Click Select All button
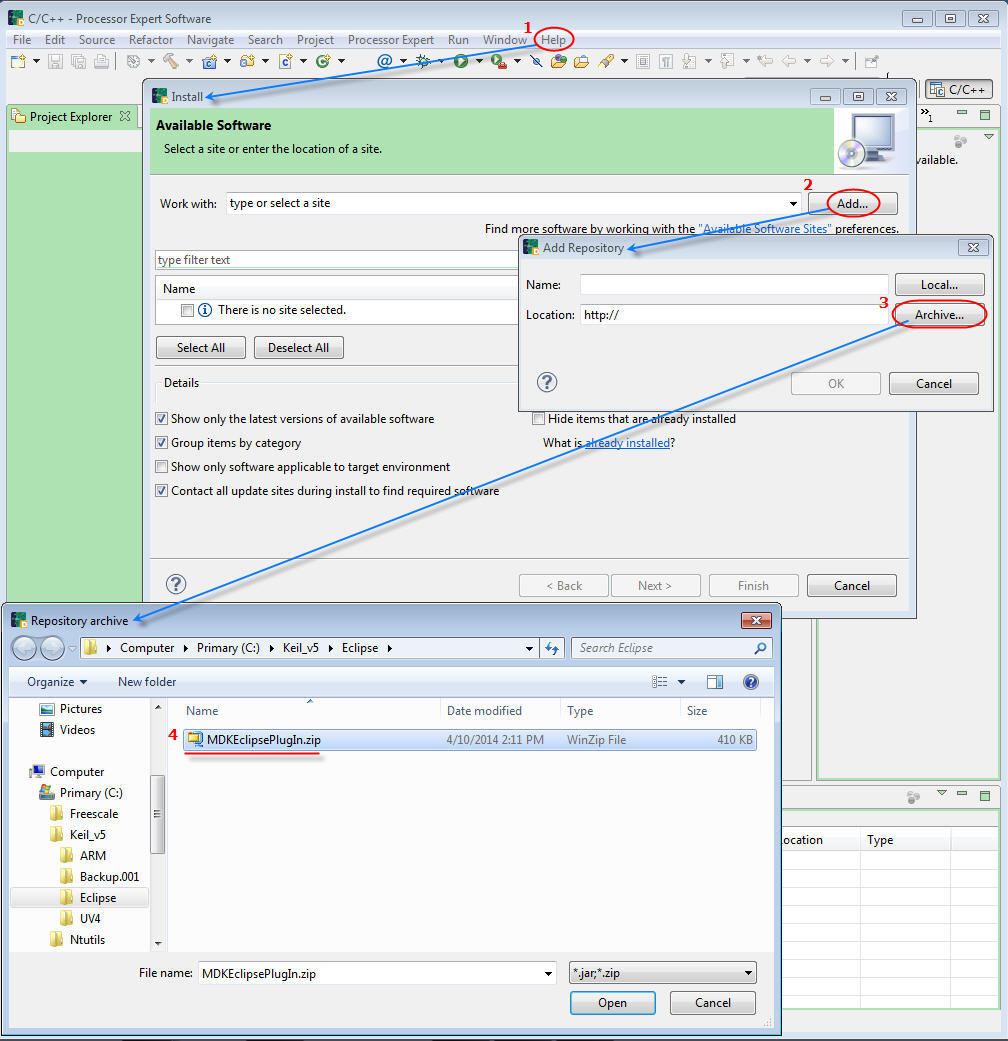Screen dimensions: 1008x1041 (201, 348)
